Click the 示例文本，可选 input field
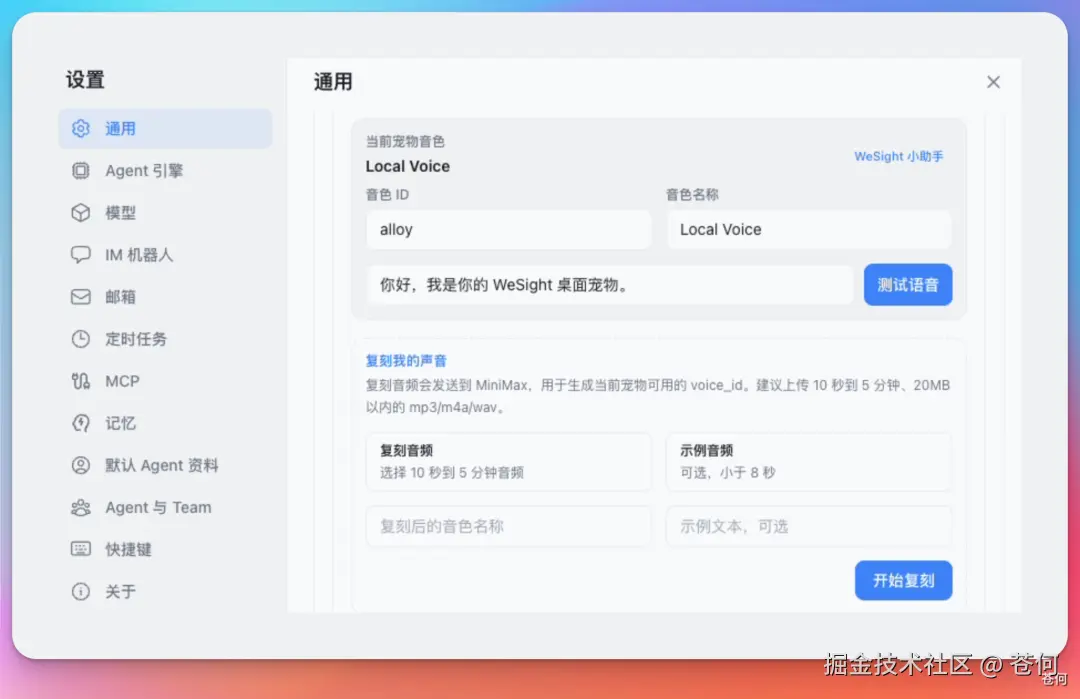 click(809, 526)
